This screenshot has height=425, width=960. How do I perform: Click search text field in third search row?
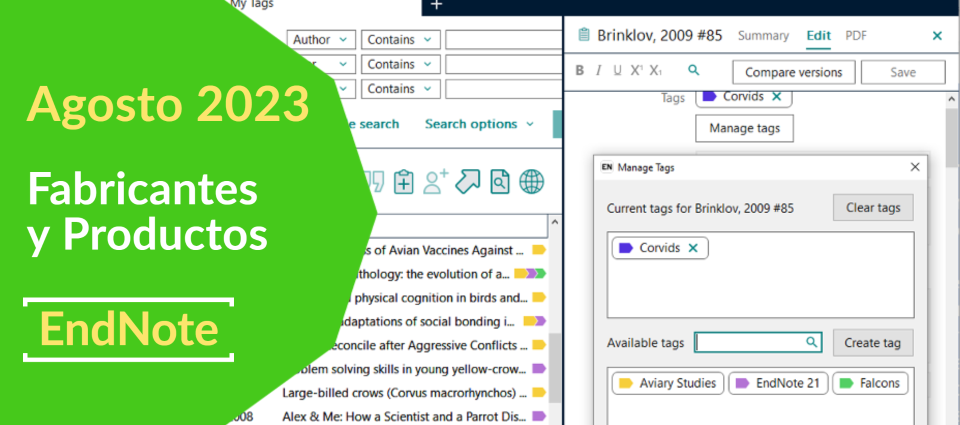click(503, 89)
